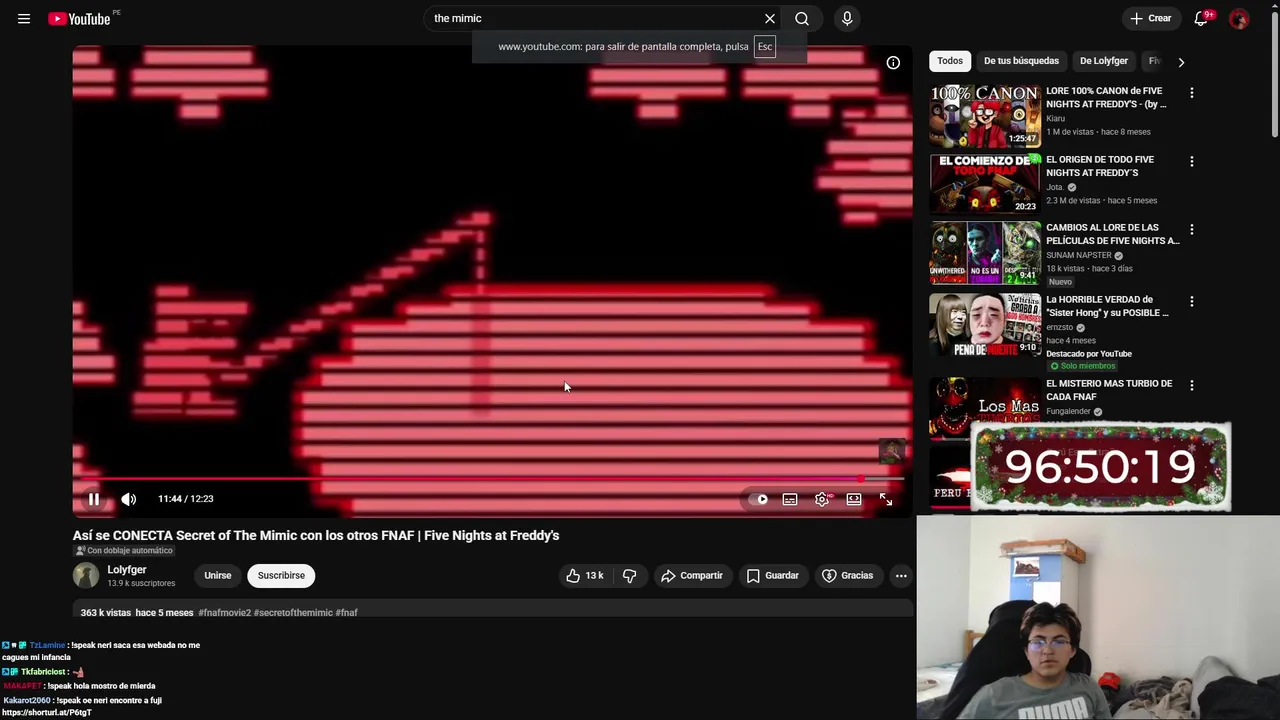Click the #fnaf hashtag
Viewport: 1280px width, 720px height.
click(x=346, y=613)
